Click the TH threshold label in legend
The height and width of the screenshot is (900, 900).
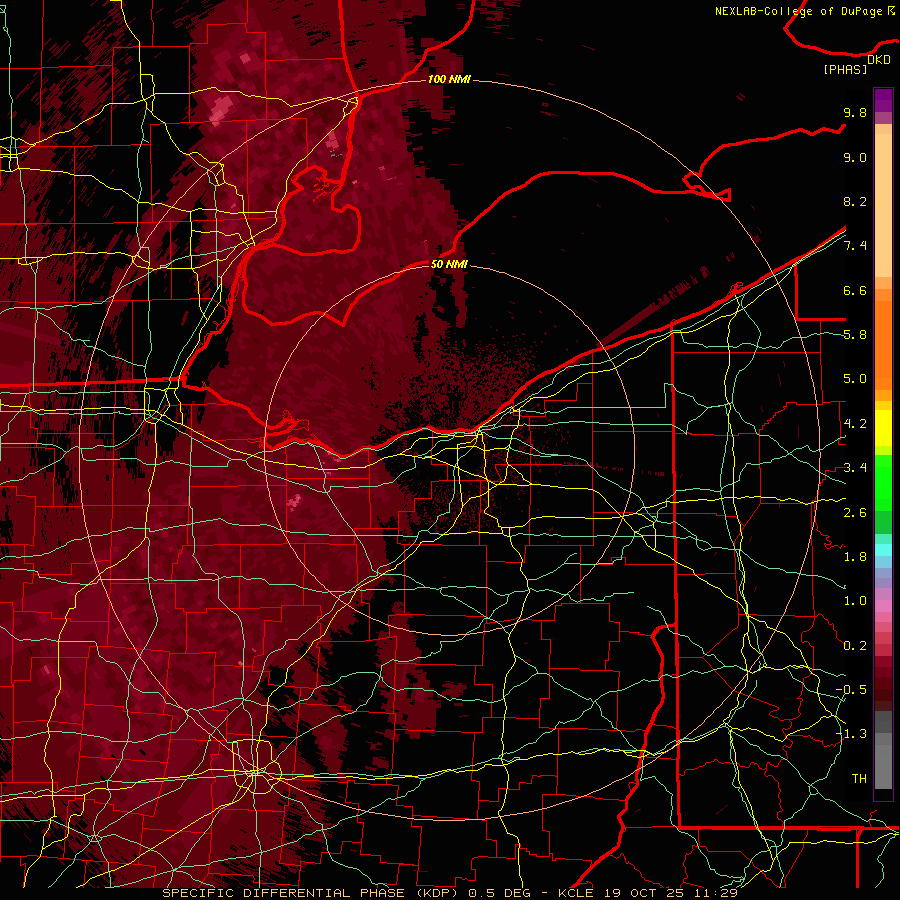859,779
